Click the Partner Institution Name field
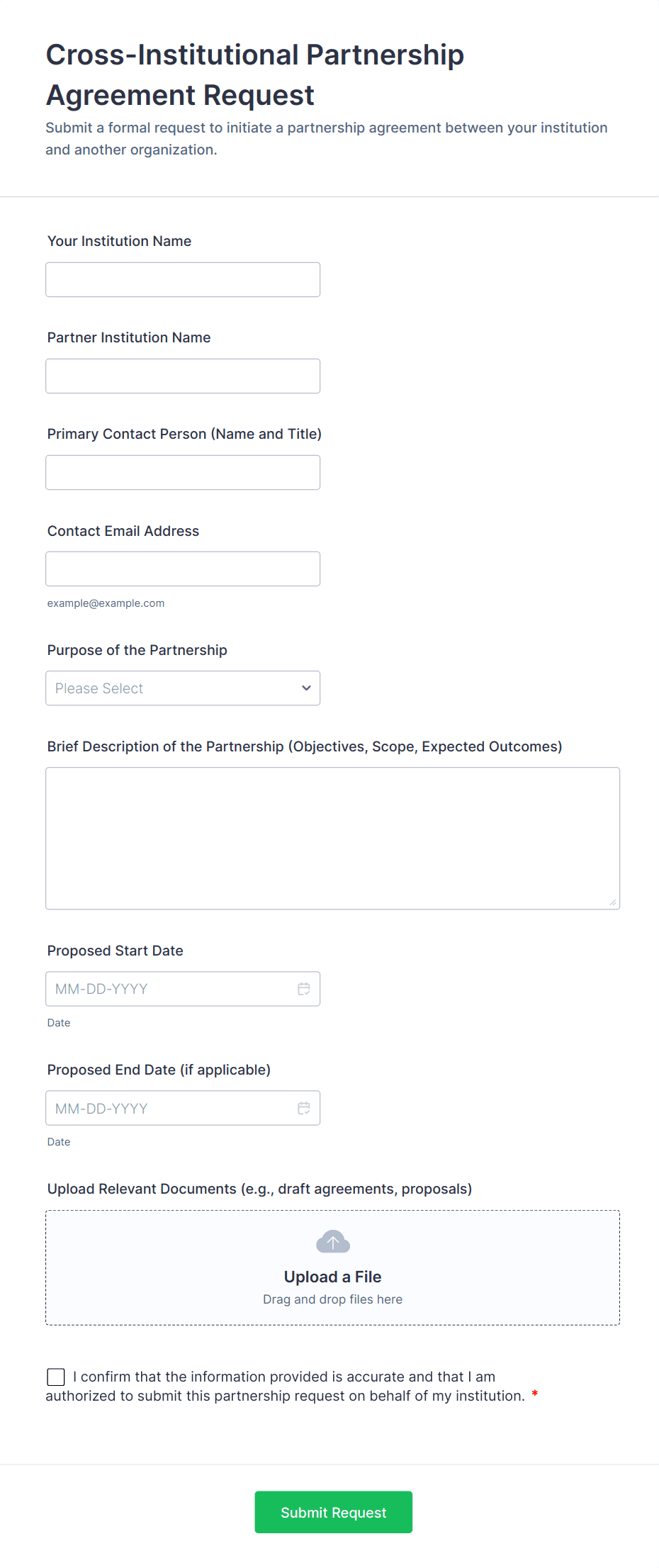 (x=182, y=376)
